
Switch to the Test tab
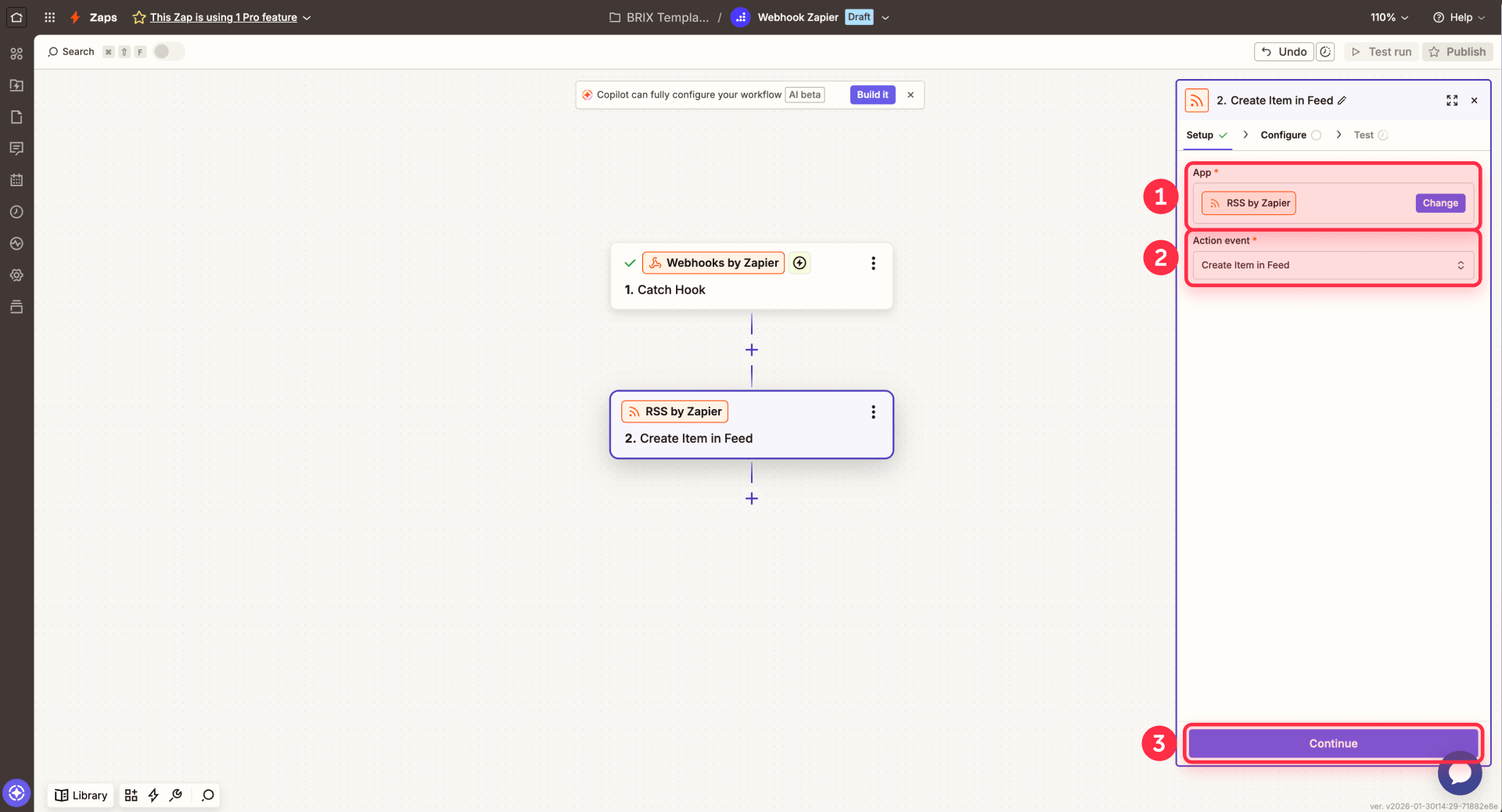(1371, 135)
